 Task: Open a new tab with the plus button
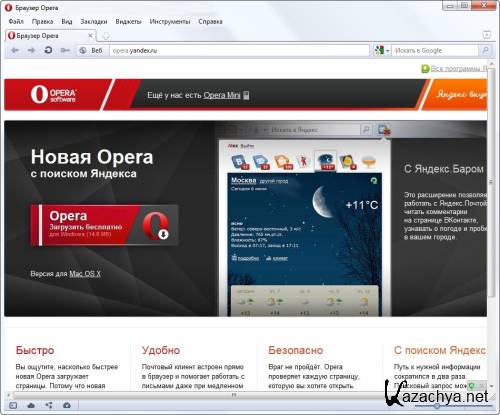105,36
